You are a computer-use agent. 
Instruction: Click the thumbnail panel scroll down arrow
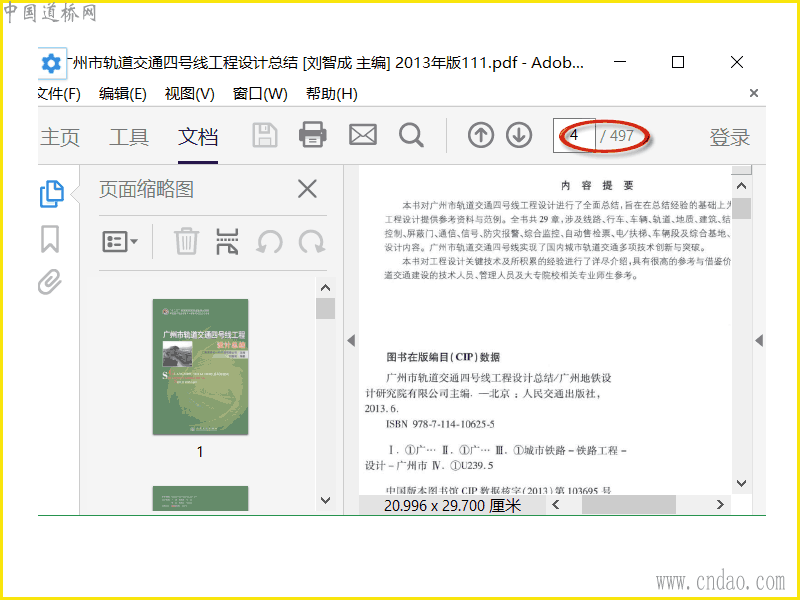point(326,500)
